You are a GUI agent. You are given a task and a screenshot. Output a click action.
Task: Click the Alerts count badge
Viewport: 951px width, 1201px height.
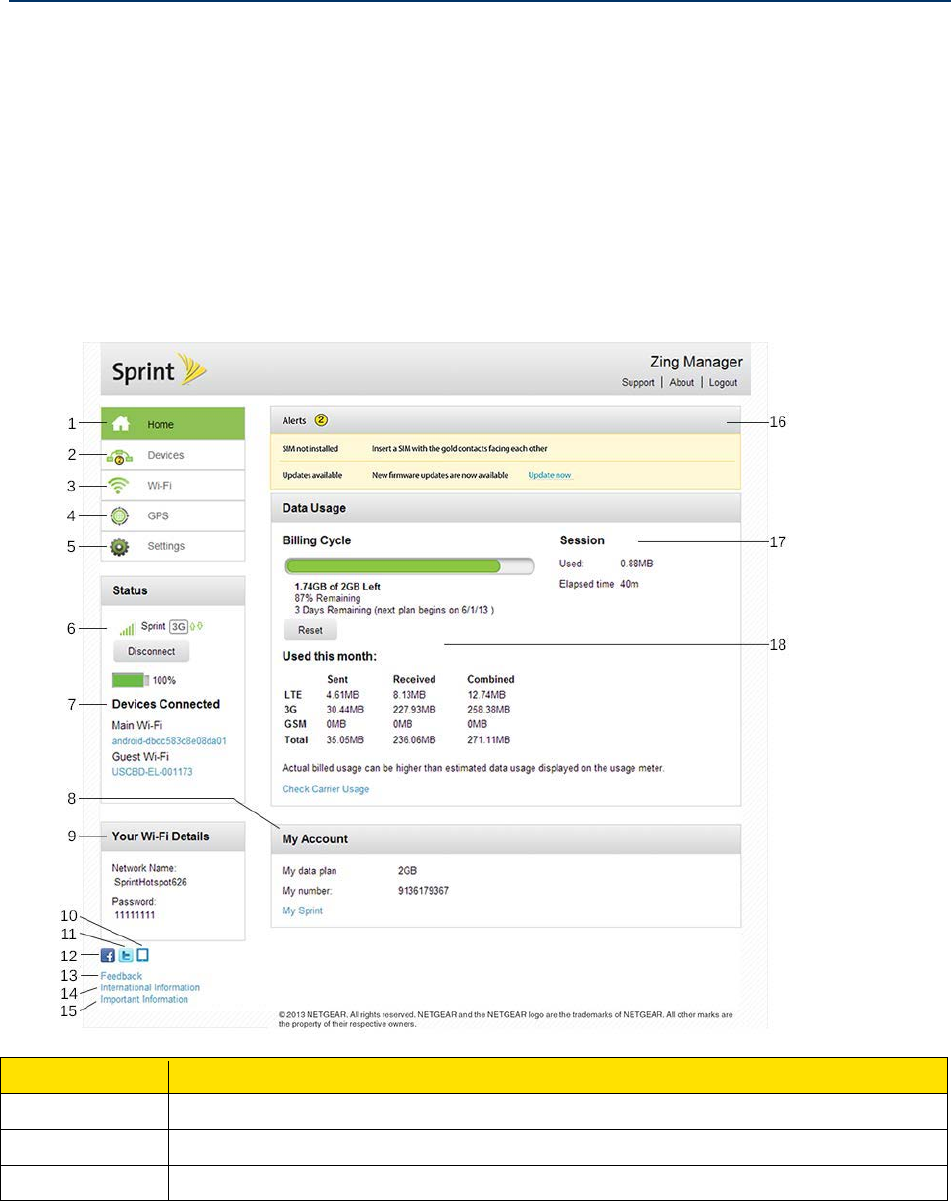tap(322, 421)
